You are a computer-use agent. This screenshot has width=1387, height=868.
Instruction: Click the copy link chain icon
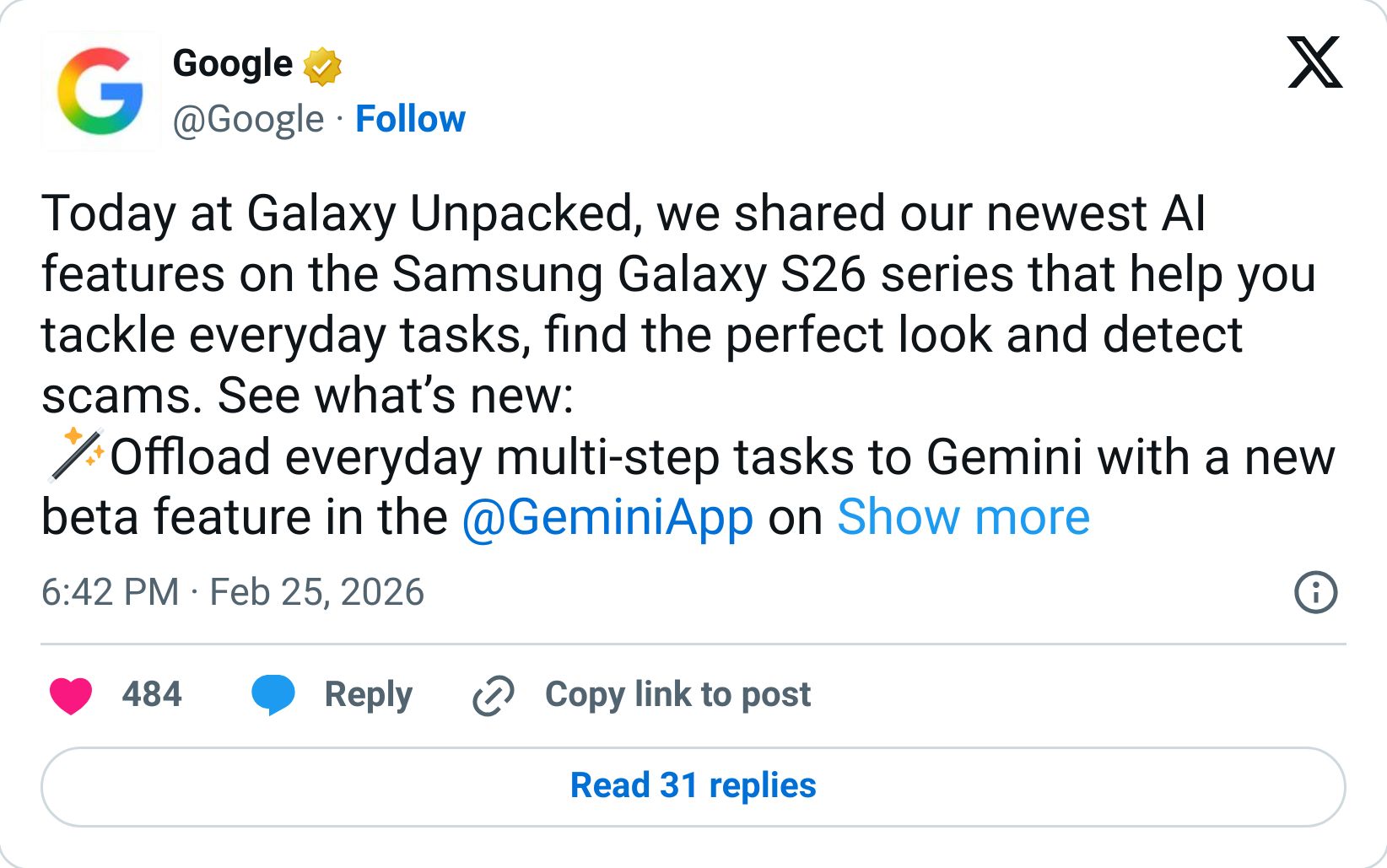[x=494, y=694]
